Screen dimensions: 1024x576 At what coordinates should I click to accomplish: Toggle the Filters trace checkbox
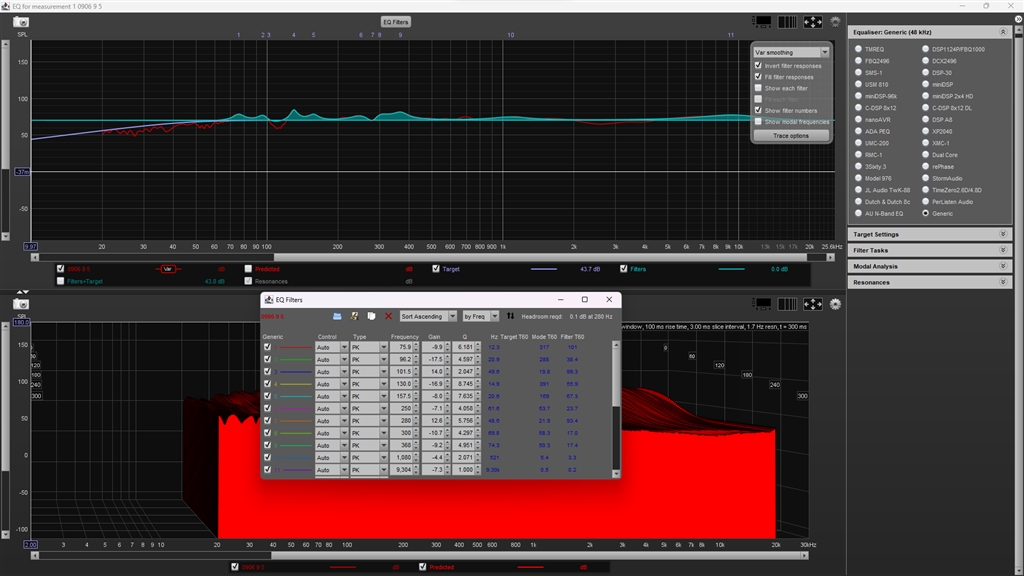[x=624, y=268]
